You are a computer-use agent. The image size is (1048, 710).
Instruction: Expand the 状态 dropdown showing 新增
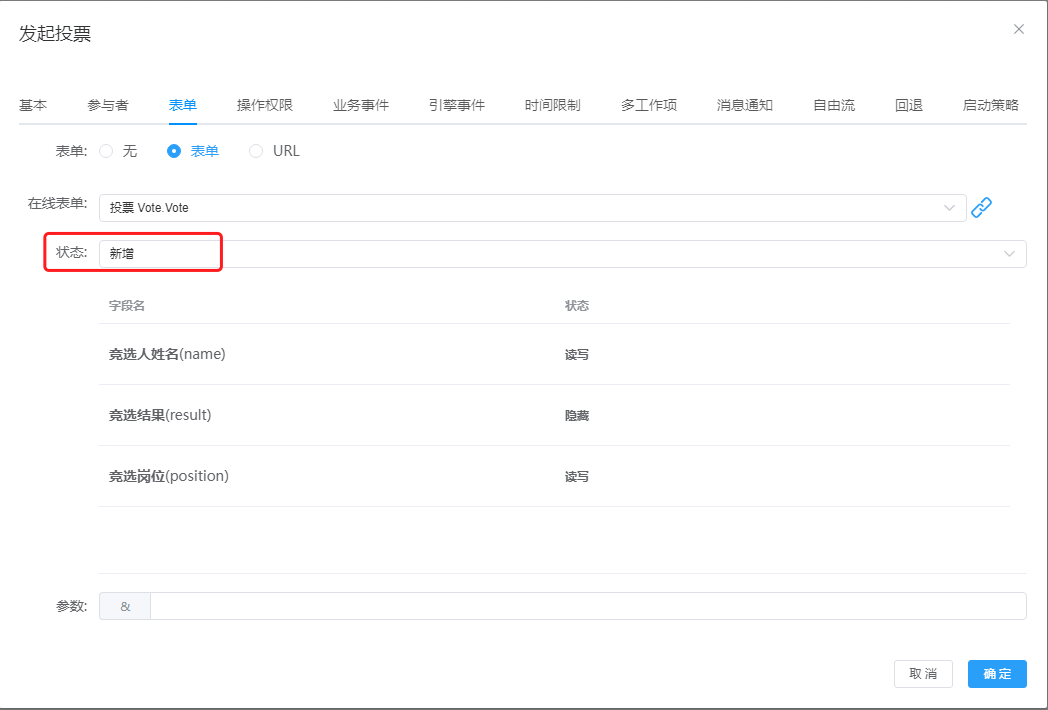(562, 254)
